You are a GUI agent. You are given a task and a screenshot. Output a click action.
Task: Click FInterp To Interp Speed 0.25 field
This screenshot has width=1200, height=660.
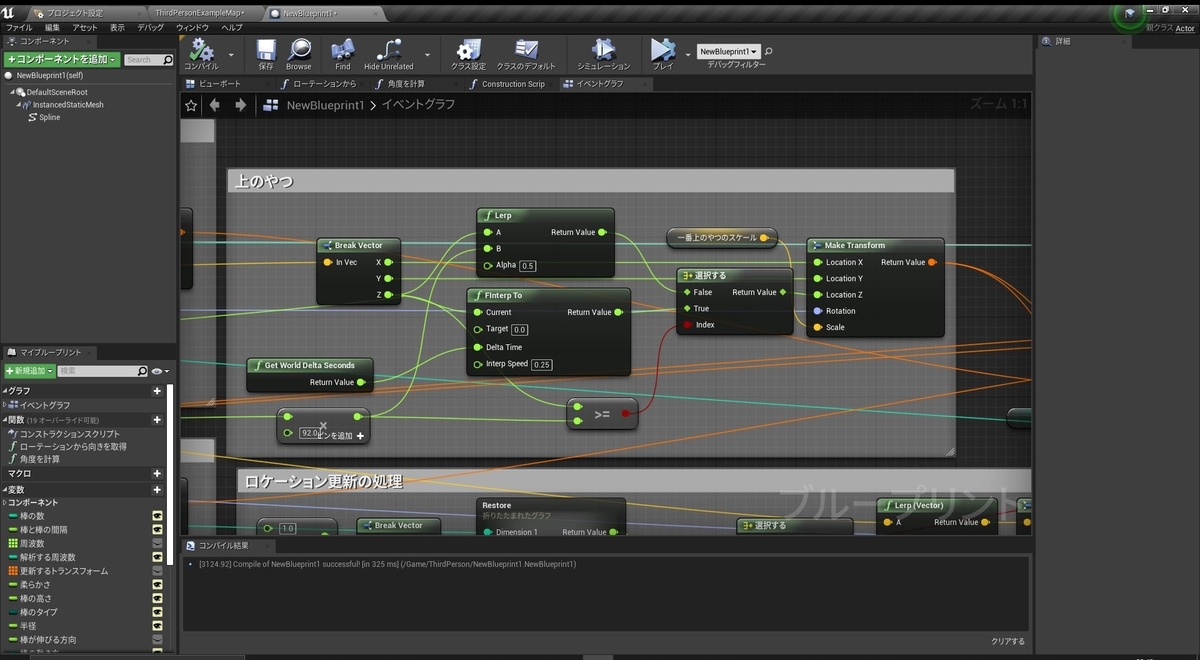[x=542, y=364]
